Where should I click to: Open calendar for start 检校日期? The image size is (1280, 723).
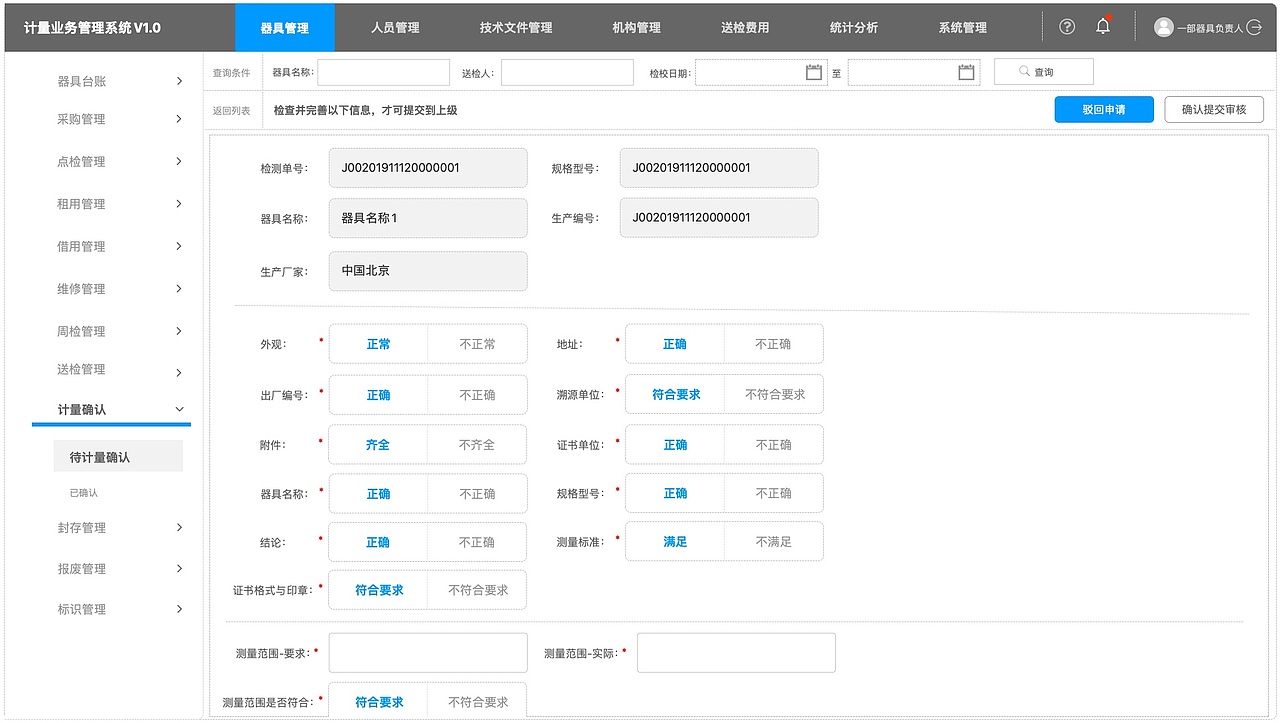[814, 72]
